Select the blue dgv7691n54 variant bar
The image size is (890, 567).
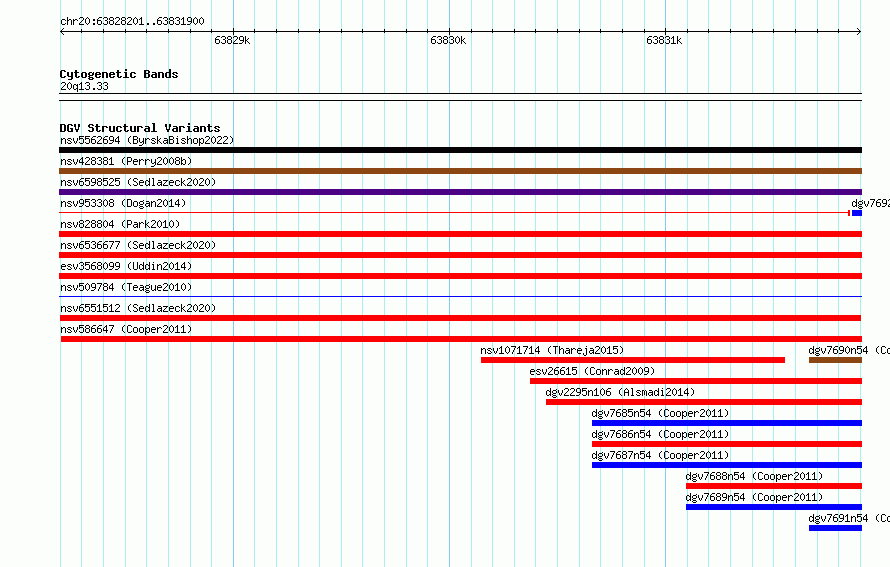[836, 528]
